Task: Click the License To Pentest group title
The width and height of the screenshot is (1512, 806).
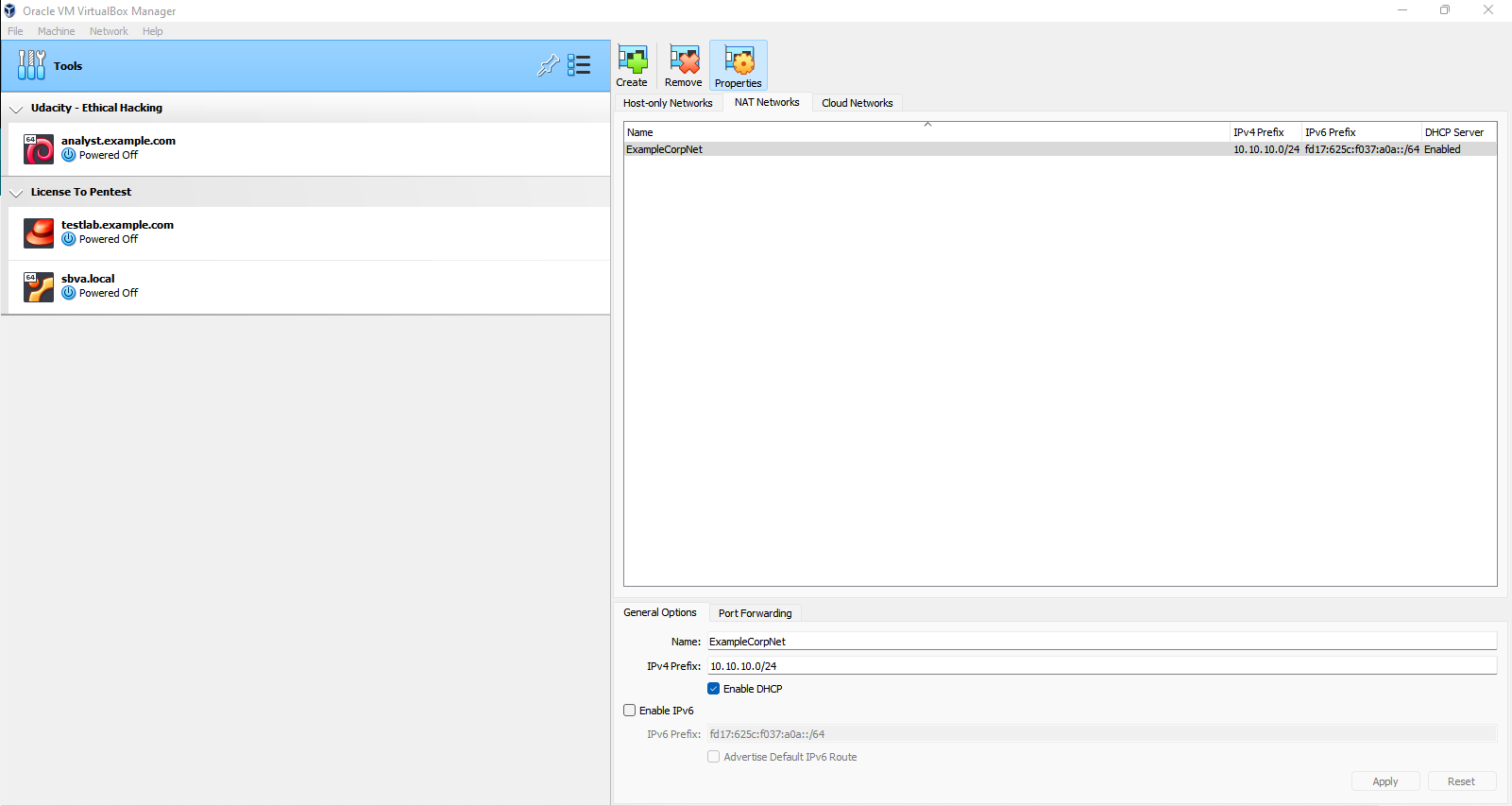Action: [x=81, y=192]
